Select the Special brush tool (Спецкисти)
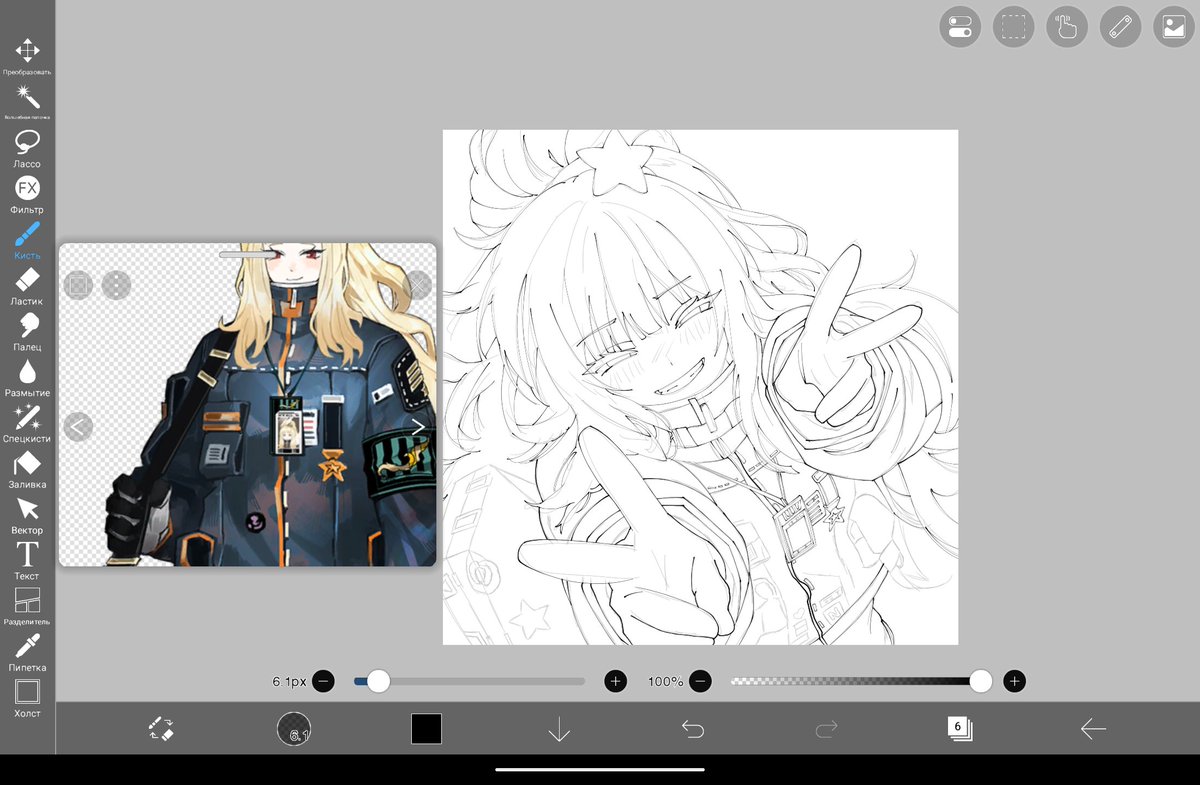This screenshot has width=1200, height=785. pyautogui.click(x=27, y=424)
